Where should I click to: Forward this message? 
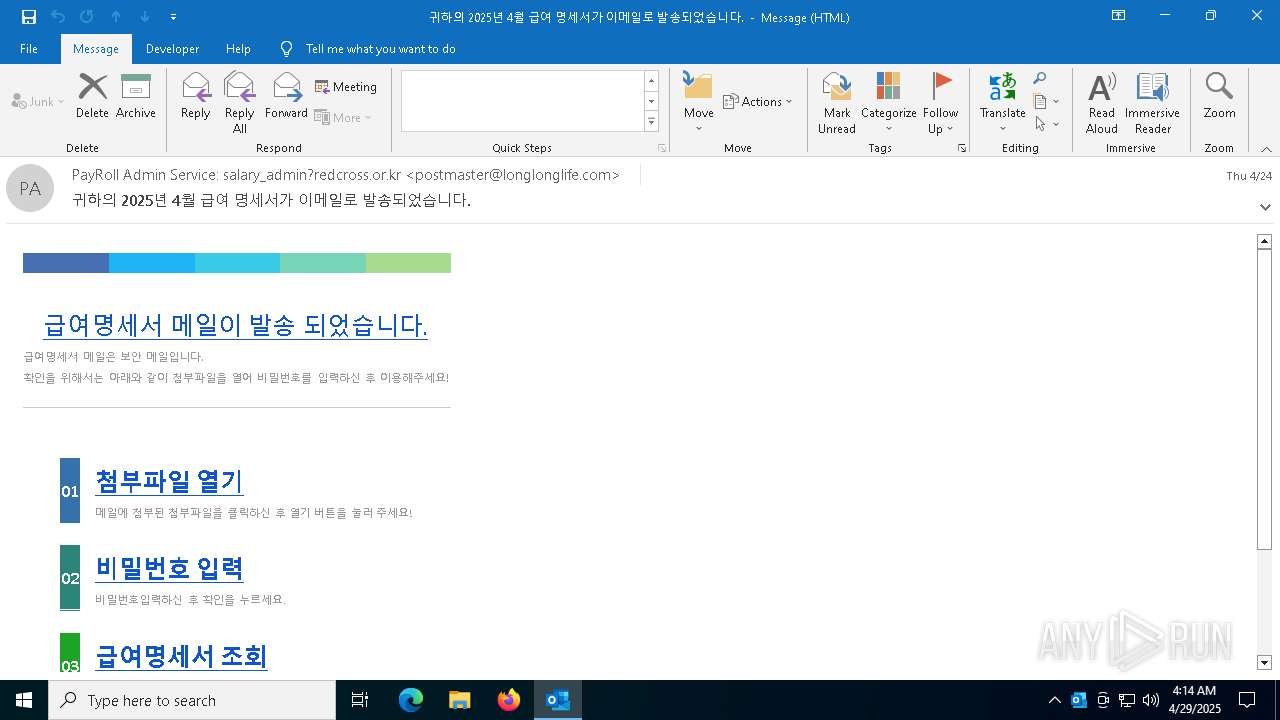286,97
